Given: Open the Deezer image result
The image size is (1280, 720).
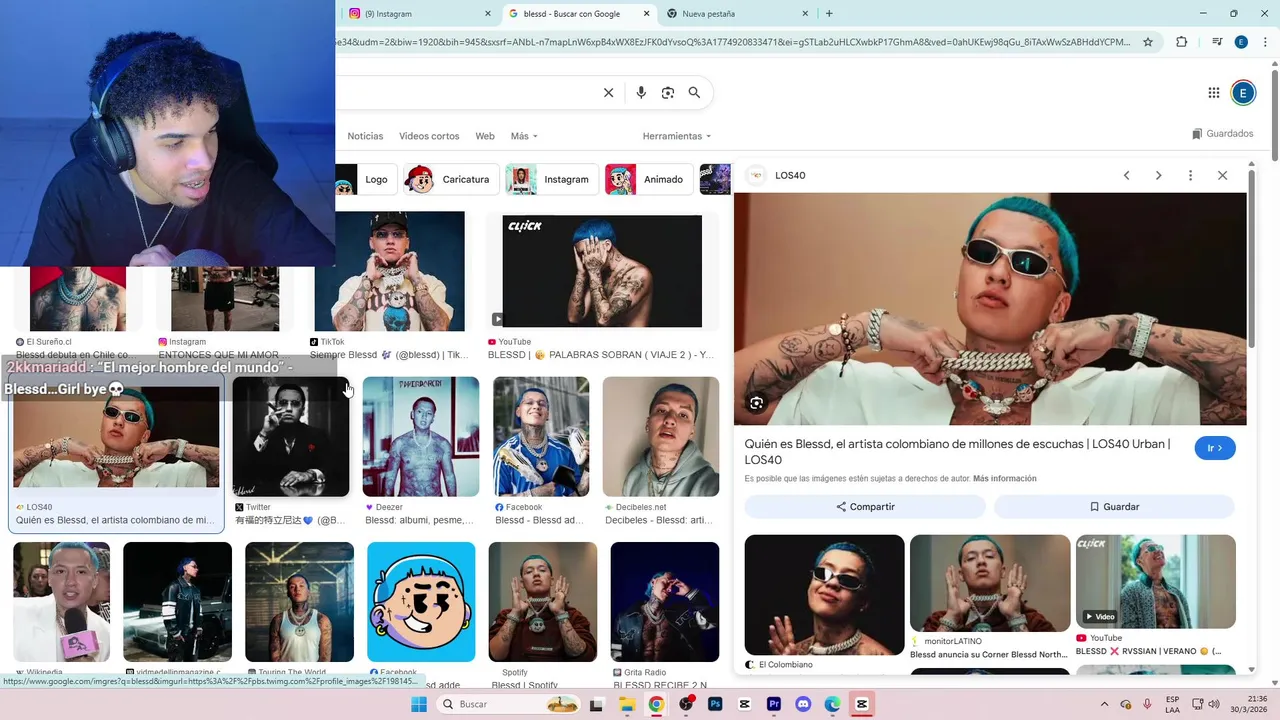Looking at the screenshot, I should (421, 437).
